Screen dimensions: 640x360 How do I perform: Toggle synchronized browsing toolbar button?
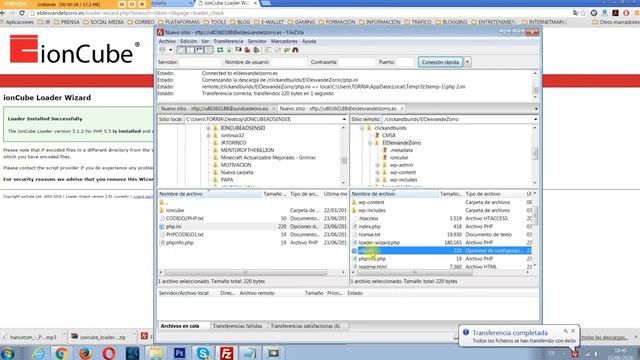pyautogui.click(x=287, y=50)
